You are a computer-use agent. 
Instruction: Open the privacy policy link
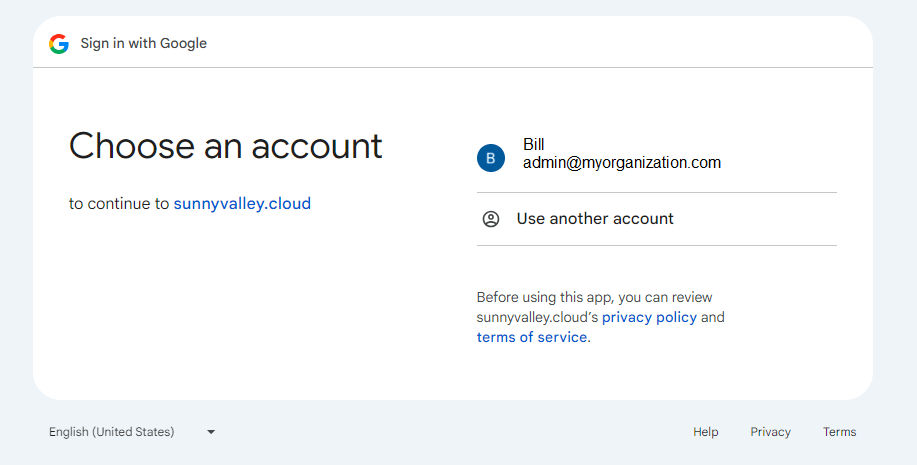coord(649,317)
